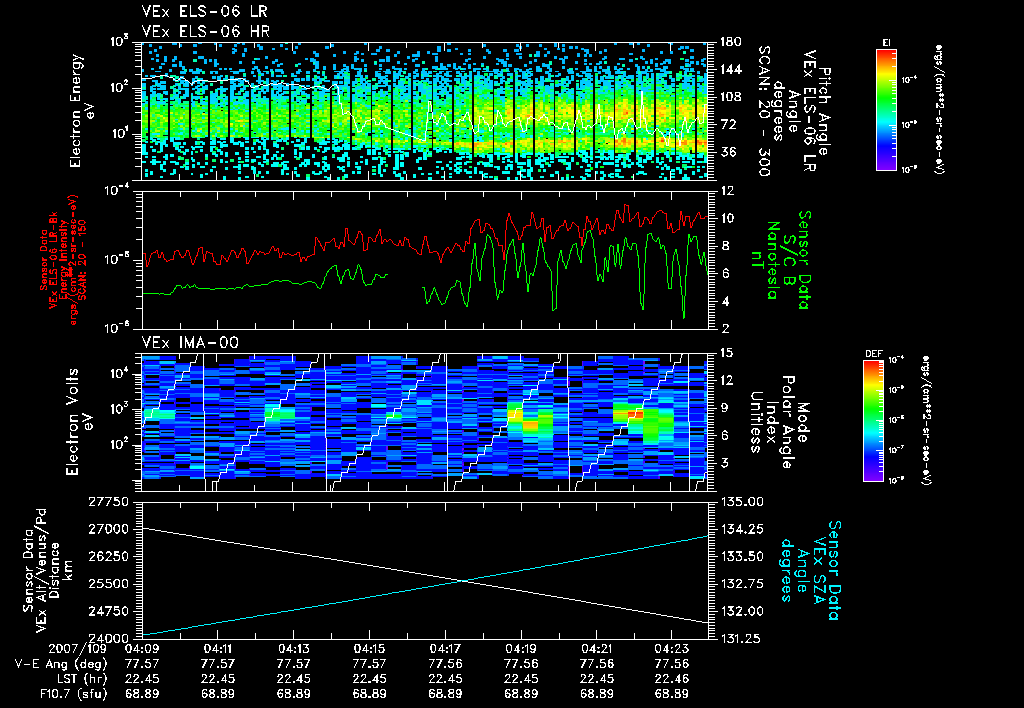Click the 'VEx Alt/Venus/Pd Distance km' axis label

[48, 570]
